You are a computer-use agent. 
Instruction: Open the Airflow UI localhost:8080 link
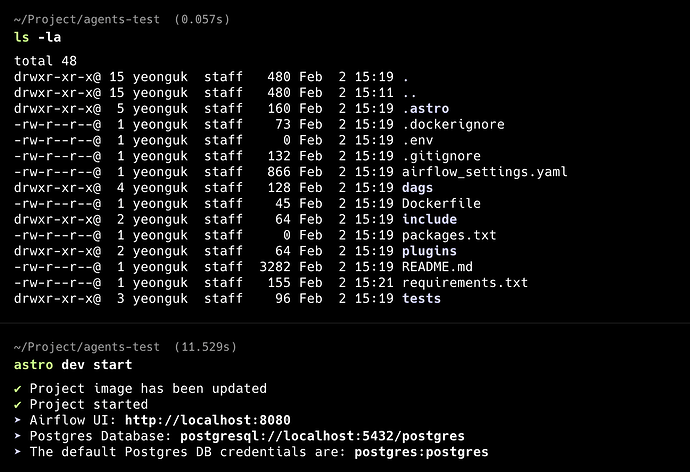click(201, 420)
